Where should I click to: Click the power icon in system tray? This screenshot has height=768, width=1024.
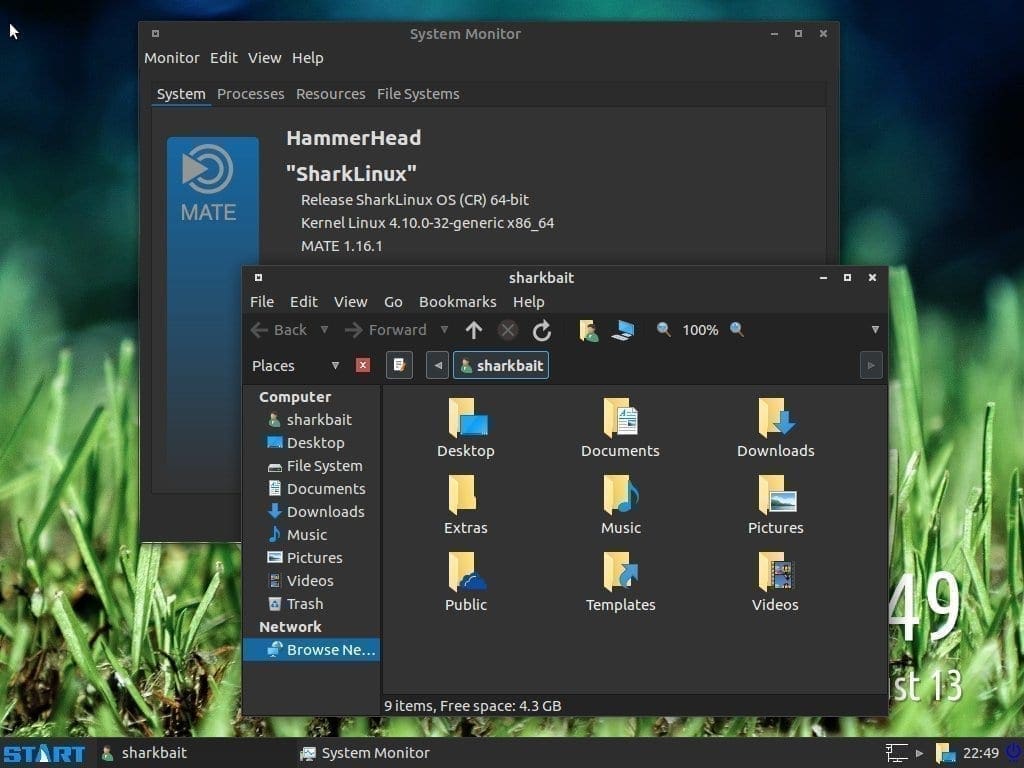(x=1015, y=752)
